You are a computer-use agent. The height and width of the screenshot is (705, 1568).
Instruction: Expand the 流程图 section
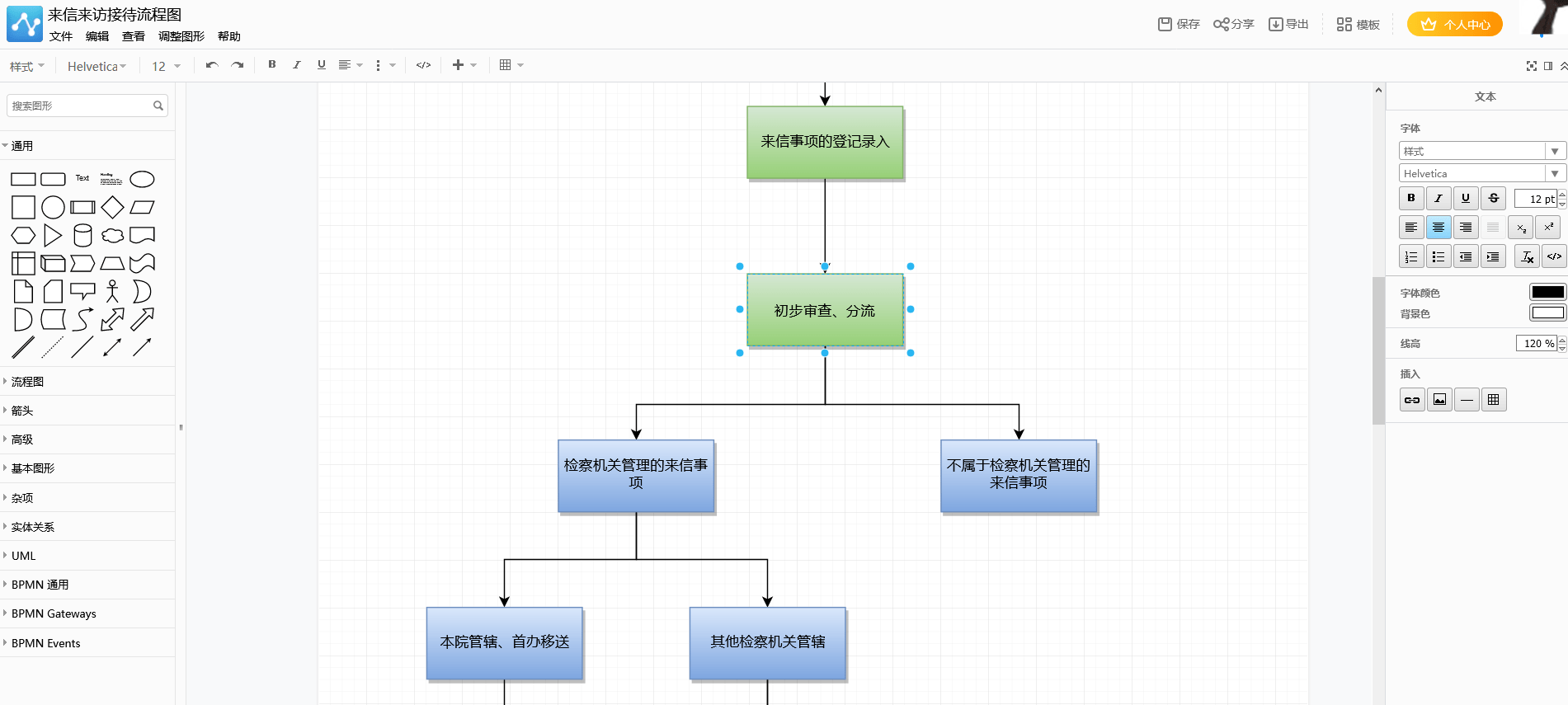[87, 382]
